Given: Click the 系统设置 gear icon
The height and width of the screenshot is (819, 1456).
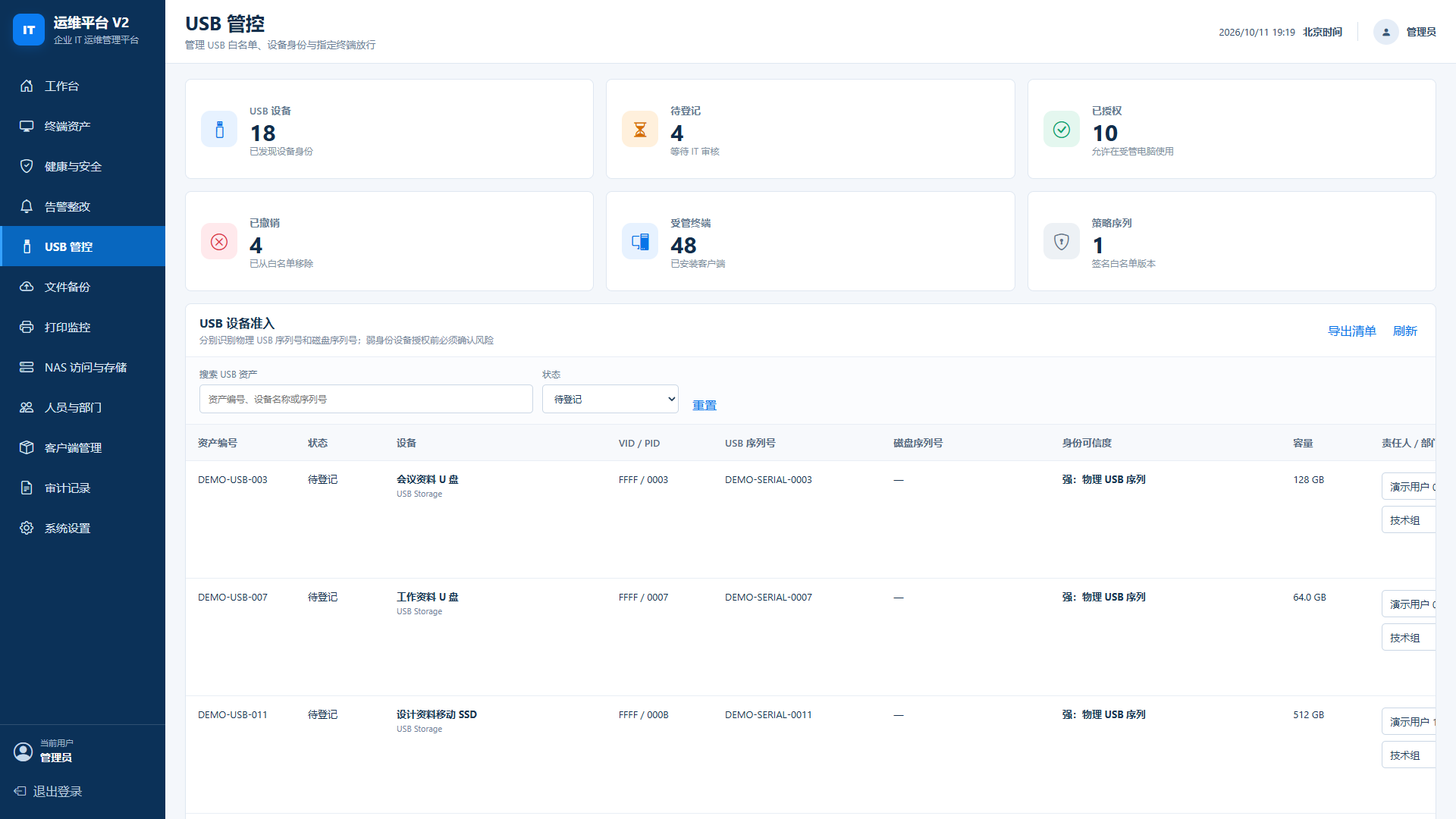Looking at the screenshot, I should pos(27,528).
